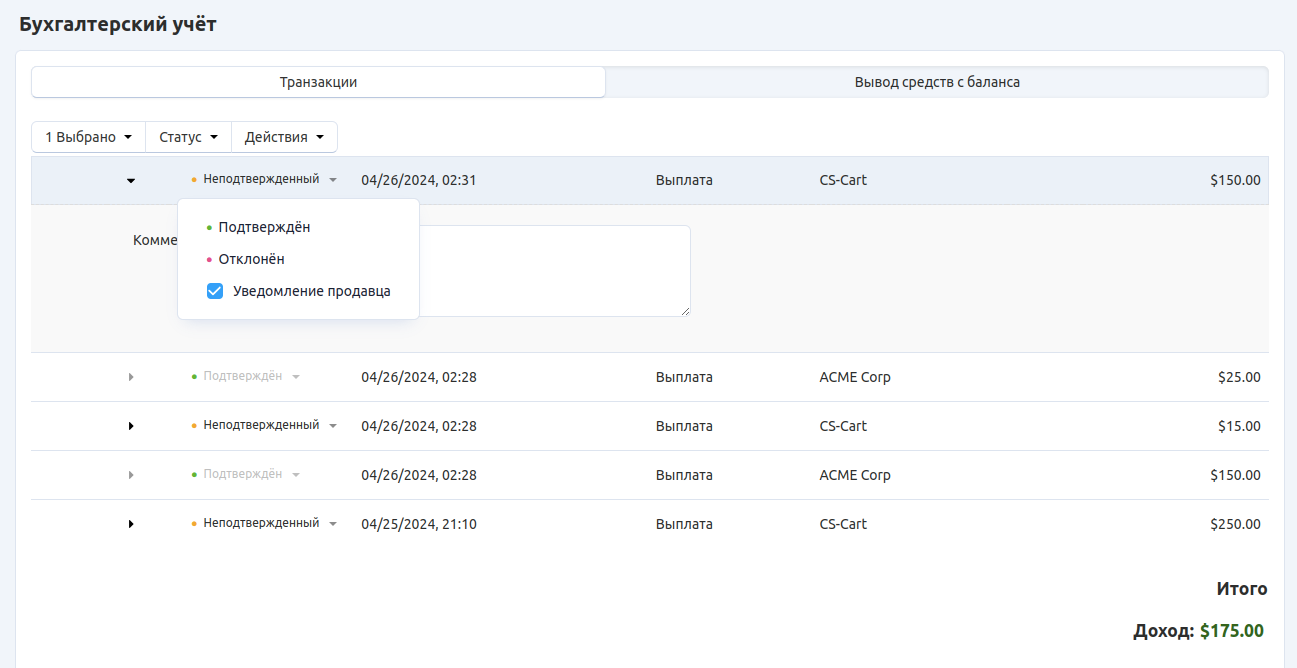Screen dimensions: 1297x668
Task: Switch to 'Вывод средств с баланса' tab
Action: pyautogui.click(x=936, y=82)
